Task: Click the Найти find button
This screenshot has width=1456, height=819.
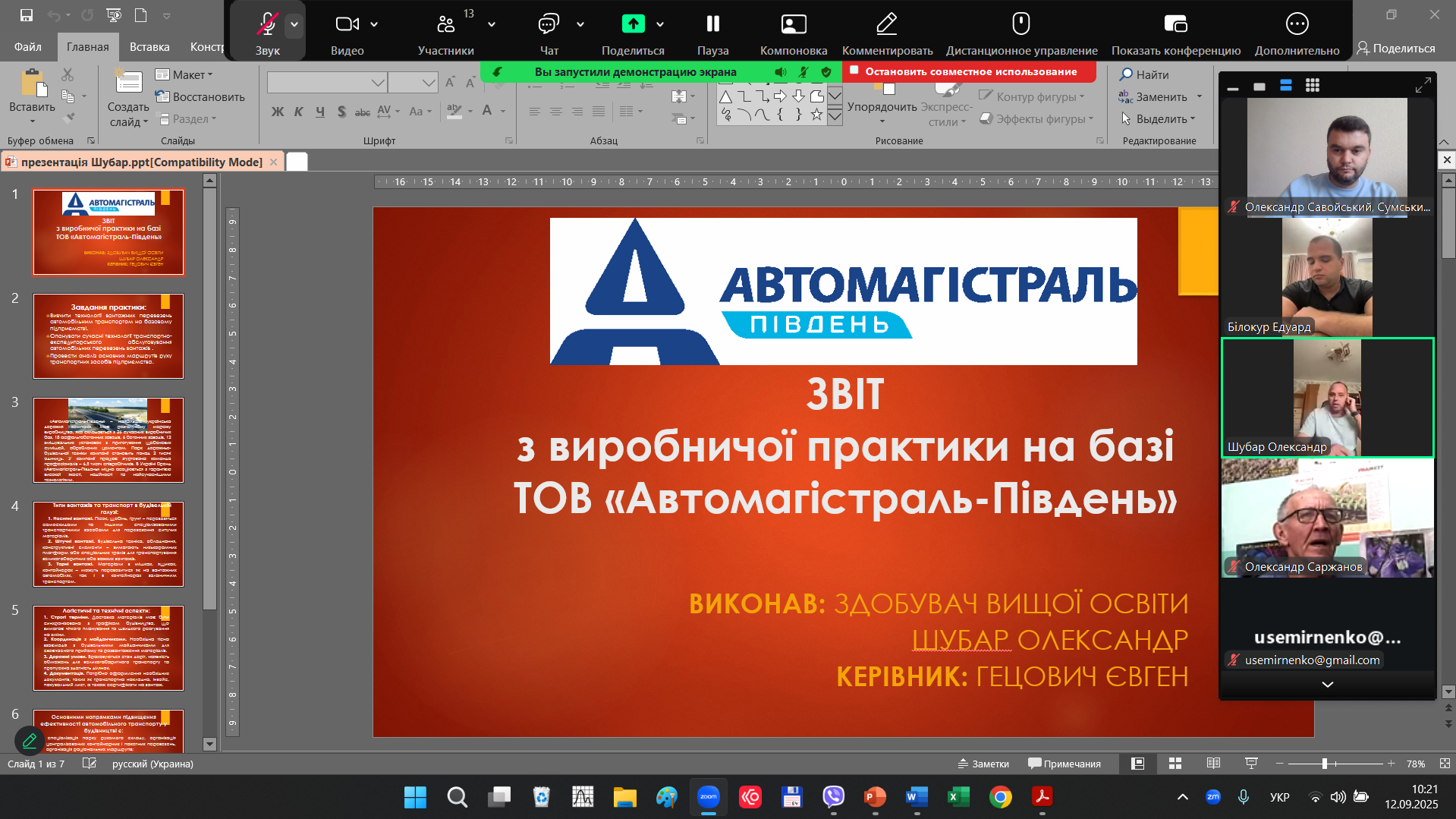Action: coord(1144,74)
